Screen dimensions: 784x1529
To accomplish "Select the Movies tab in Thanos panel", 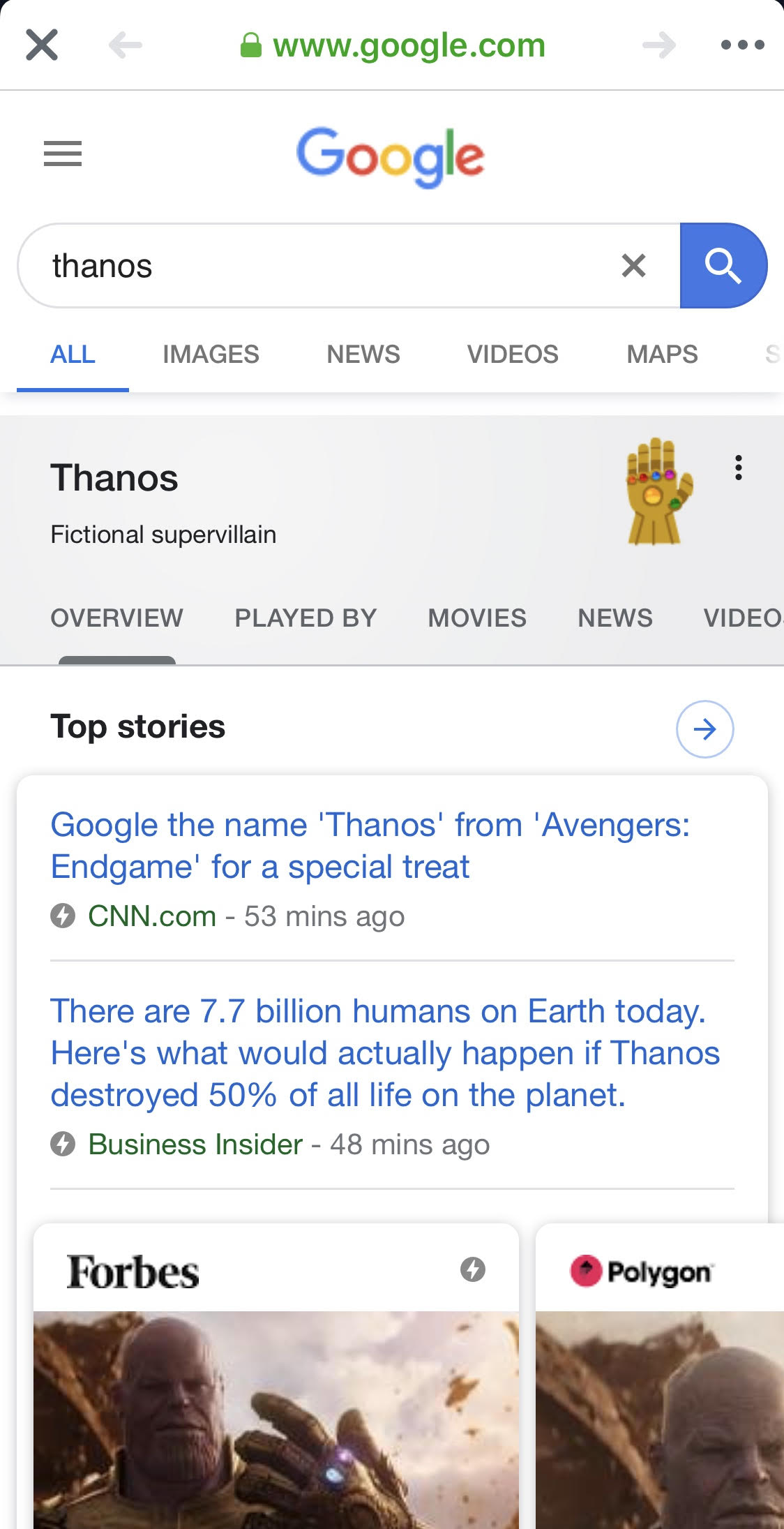I will tap(477, 618).
